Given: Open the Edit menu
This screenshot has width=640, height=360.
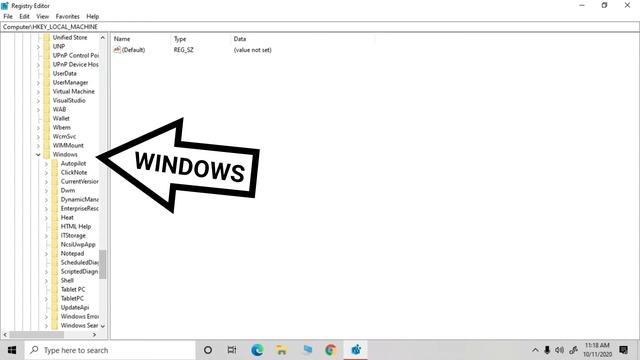Looking at the screenshot, I should coord(24,16).
